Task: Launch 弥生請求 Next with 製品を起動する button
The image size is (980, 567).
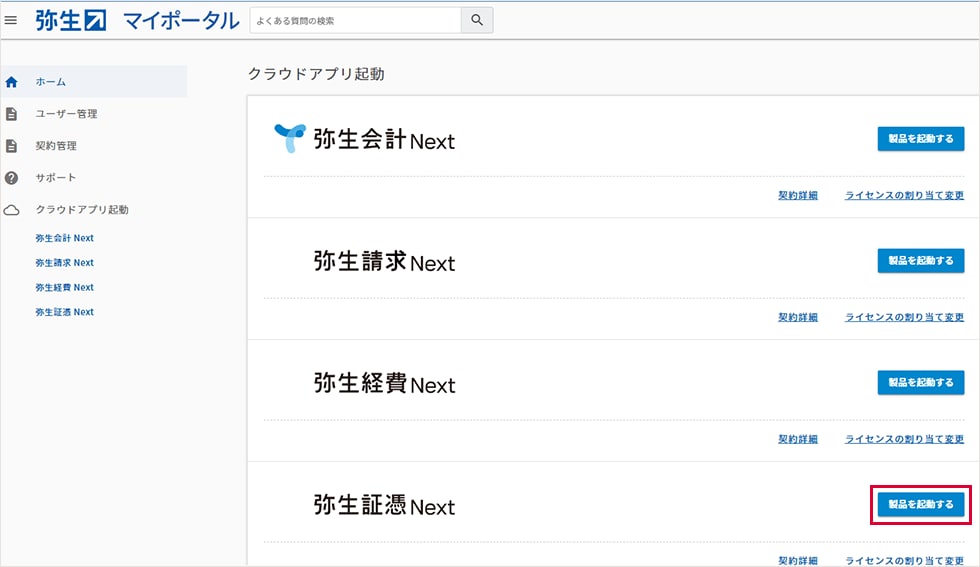Action: pyautogui.click(x=920, y=260)
